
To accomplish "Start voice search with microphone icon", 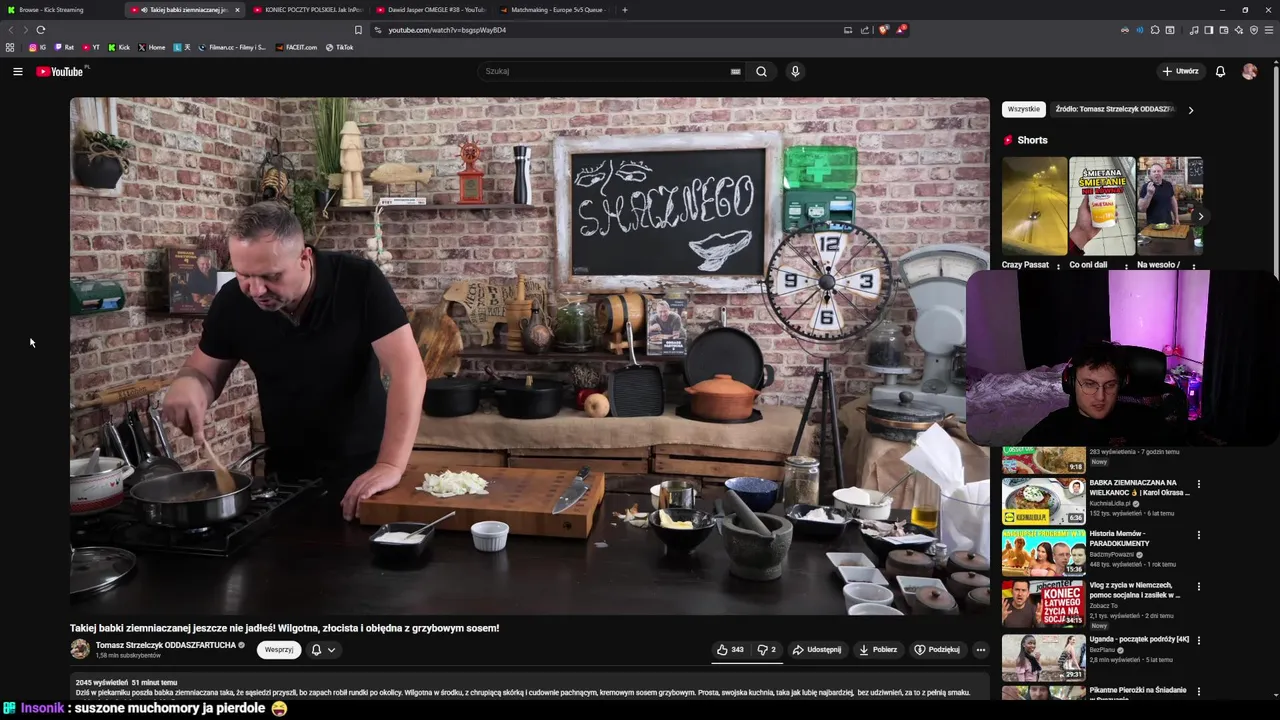I will 795,71.
